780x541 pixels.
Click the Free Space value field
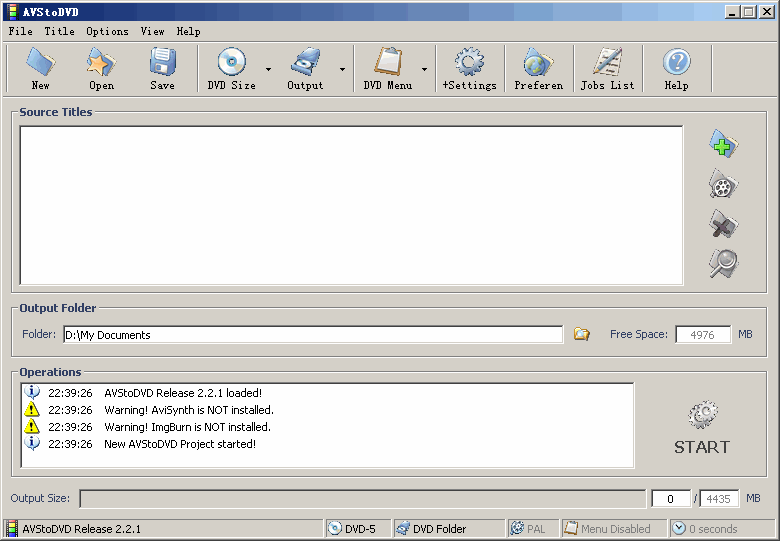pos(703,335)
